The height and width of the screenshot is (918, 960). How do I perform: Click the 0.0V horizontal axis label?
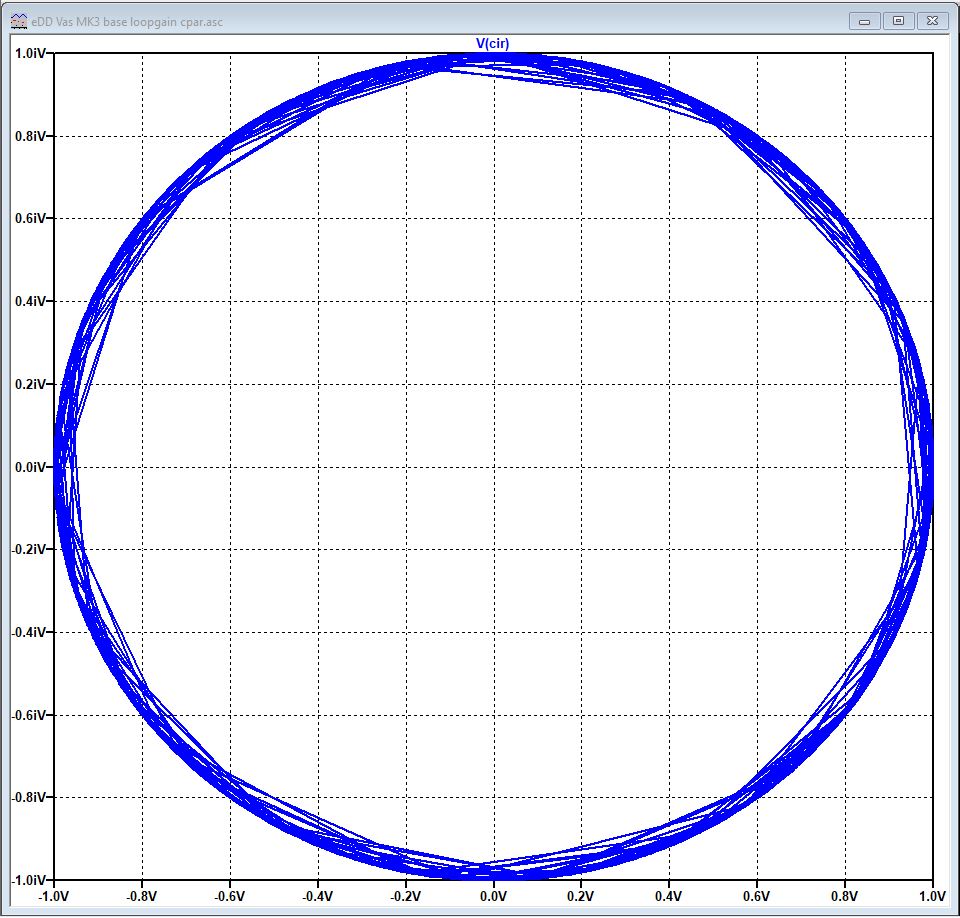tap(493, 897)
